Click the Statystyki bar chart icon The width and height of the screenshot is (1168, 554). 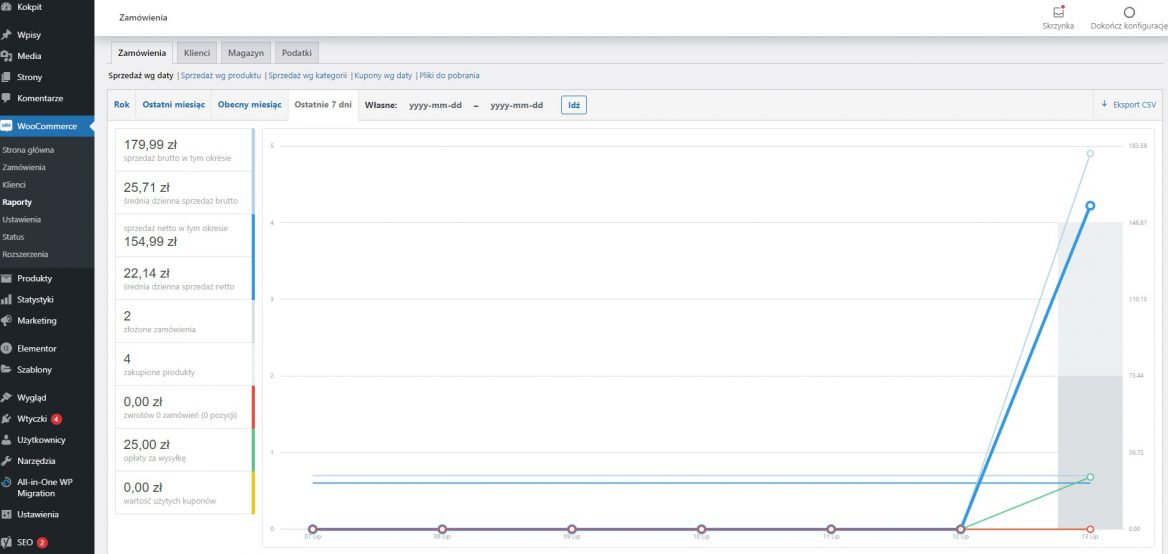click(6, 299)
